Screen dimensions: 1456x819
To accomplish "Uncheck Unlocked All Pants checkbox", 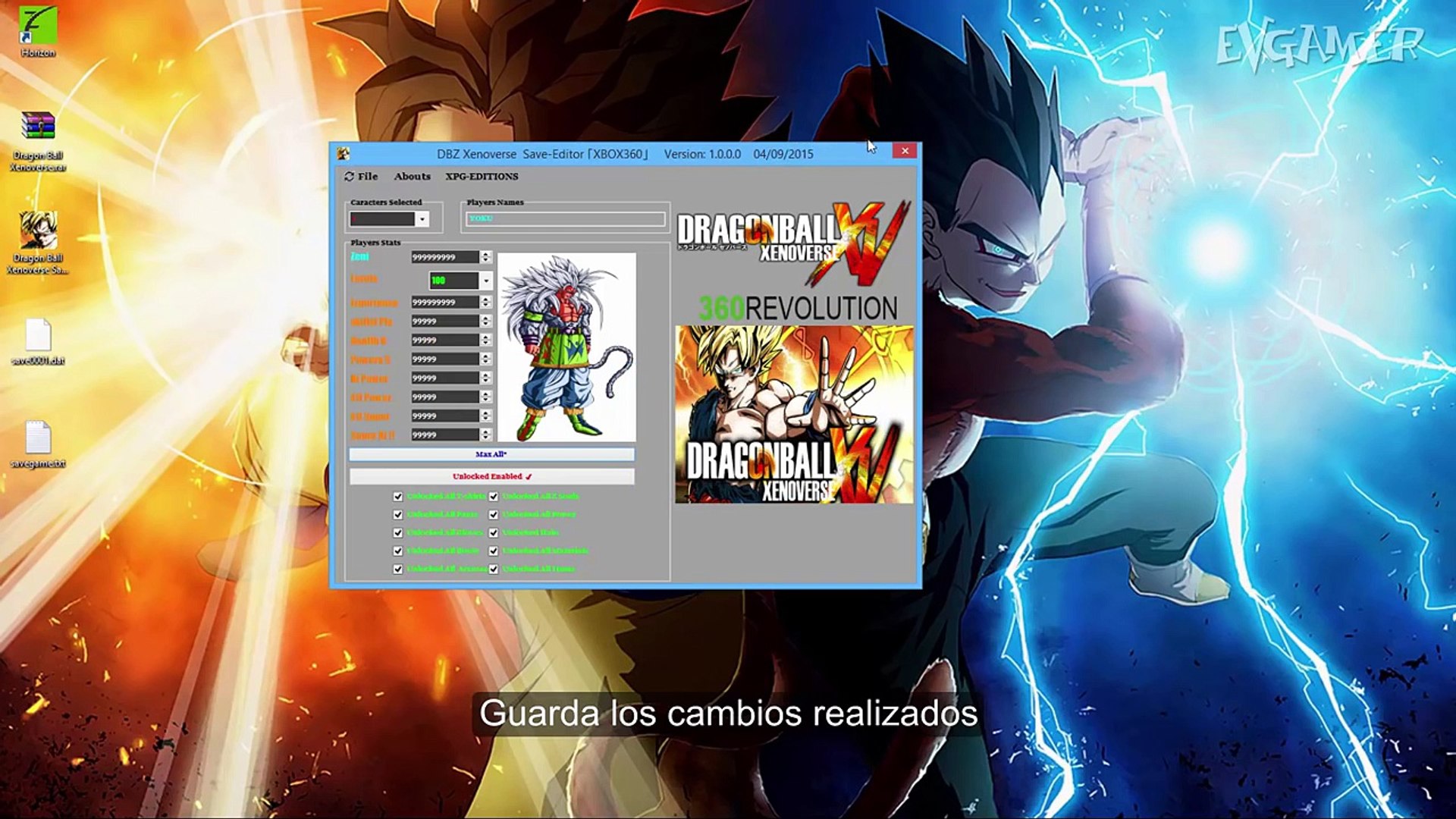I will [x=398, y=515].
